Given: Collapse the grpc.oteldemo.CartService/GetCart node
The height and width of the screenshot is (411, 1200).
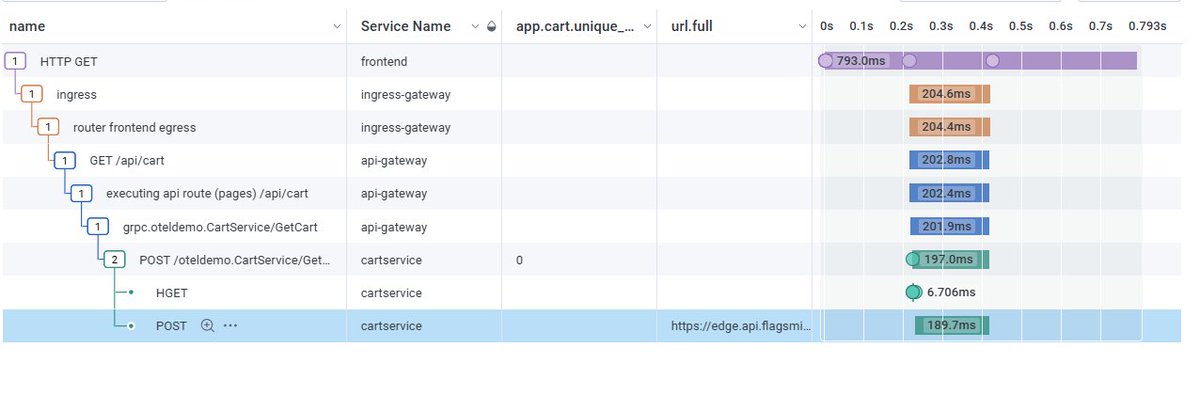Looking at the screenshot, I should 98,226.
